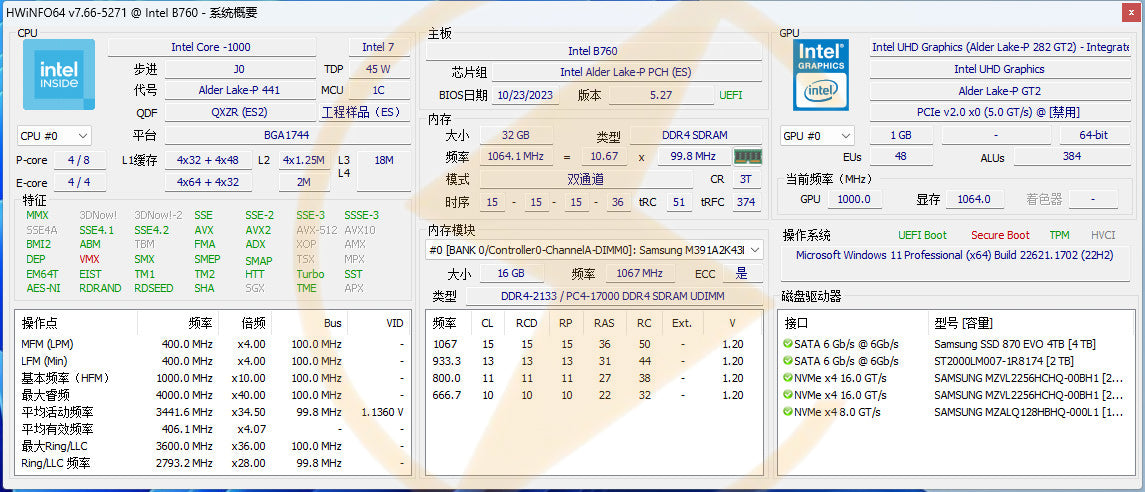Open the CPU #0 selector dropdown
Viewport: 1145px width, 492px height.
54,136
